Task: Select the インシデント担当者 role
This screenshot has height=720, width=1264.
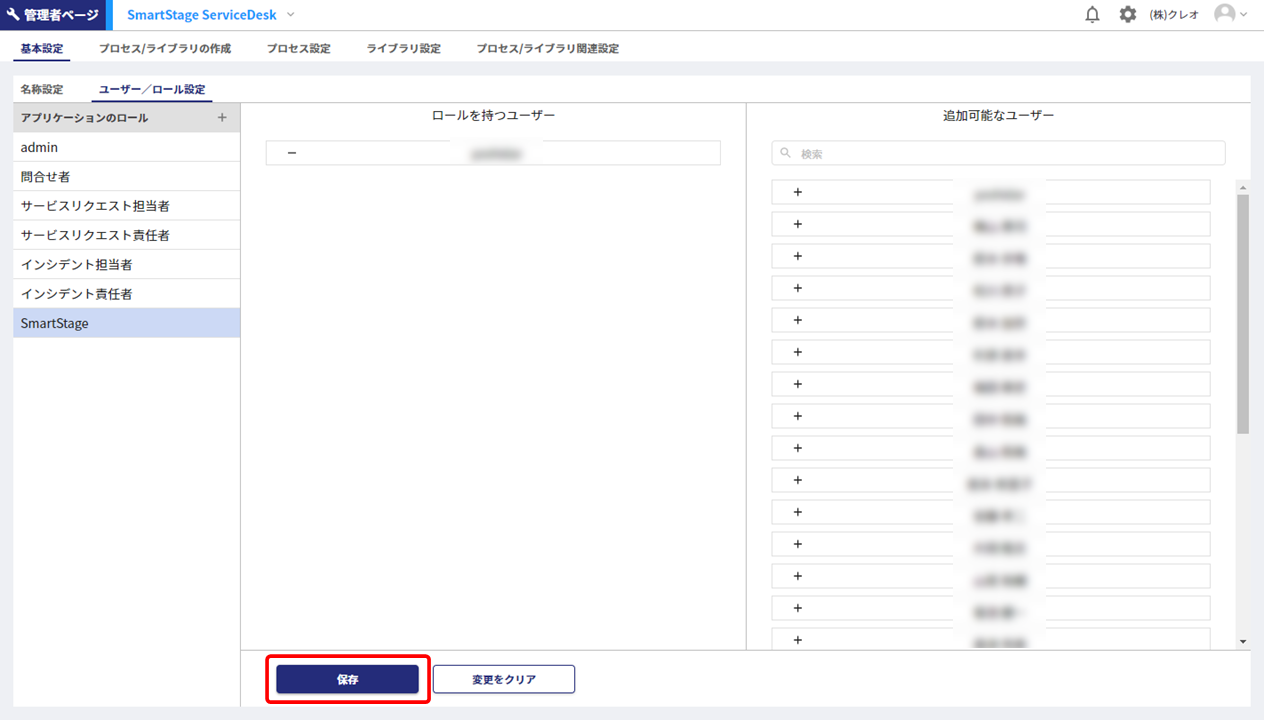Action: 77,265
